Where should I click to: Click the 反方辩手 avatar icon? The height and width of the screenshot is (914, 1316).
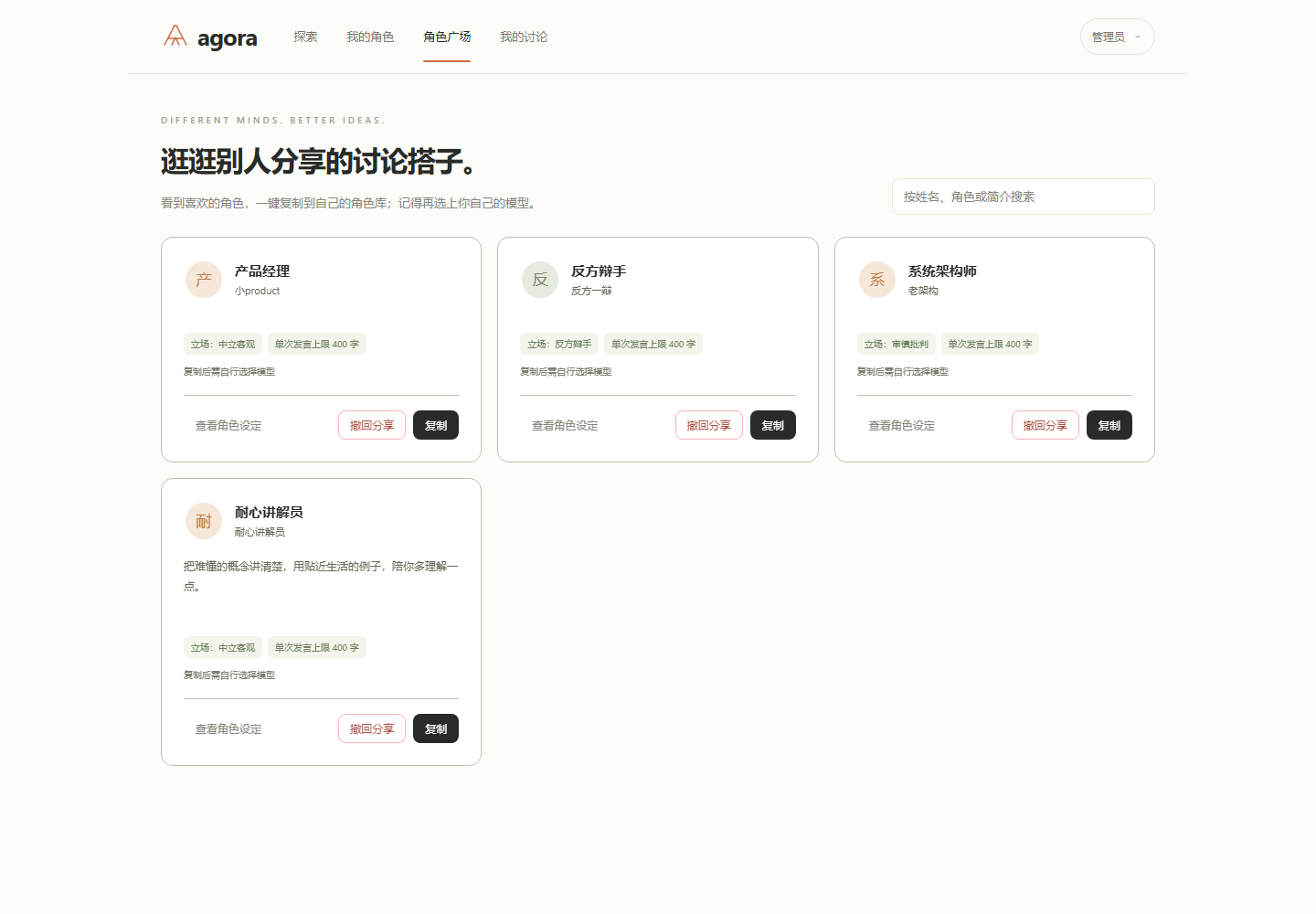[540, 280]
